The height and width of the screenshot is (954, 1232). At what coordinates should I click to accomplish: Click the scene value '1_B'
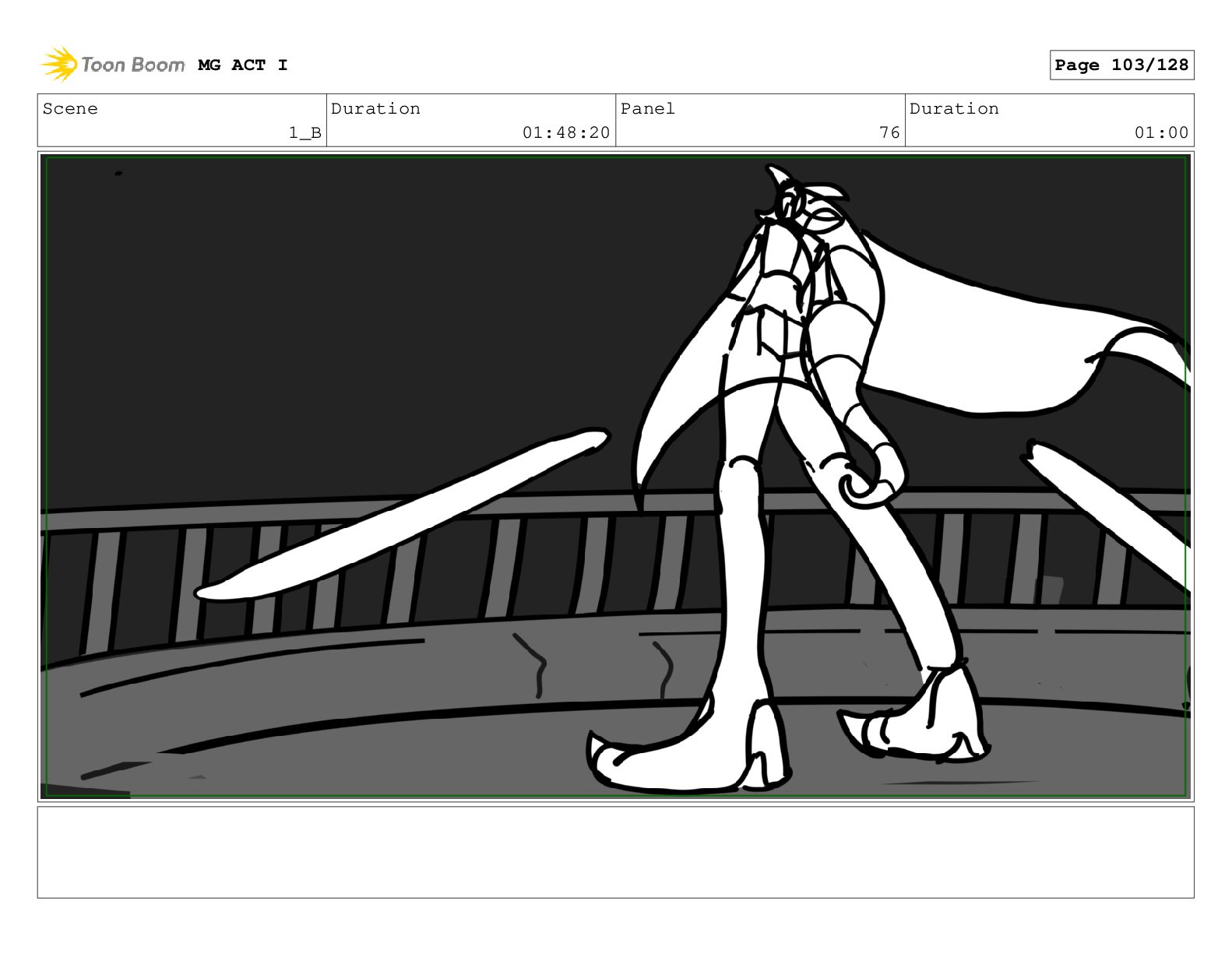click(305, 133)
